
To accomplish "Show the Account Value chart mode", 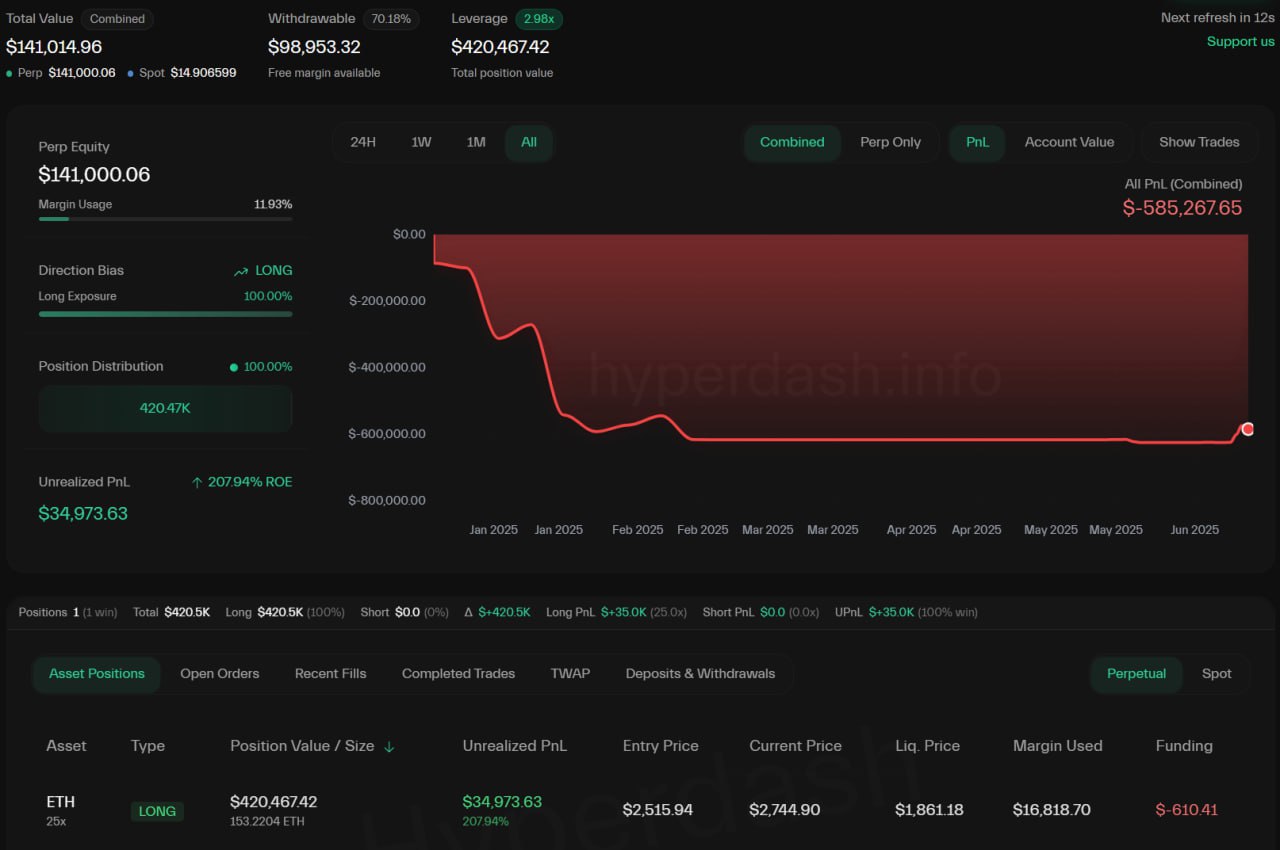I will coord(1069,142).
